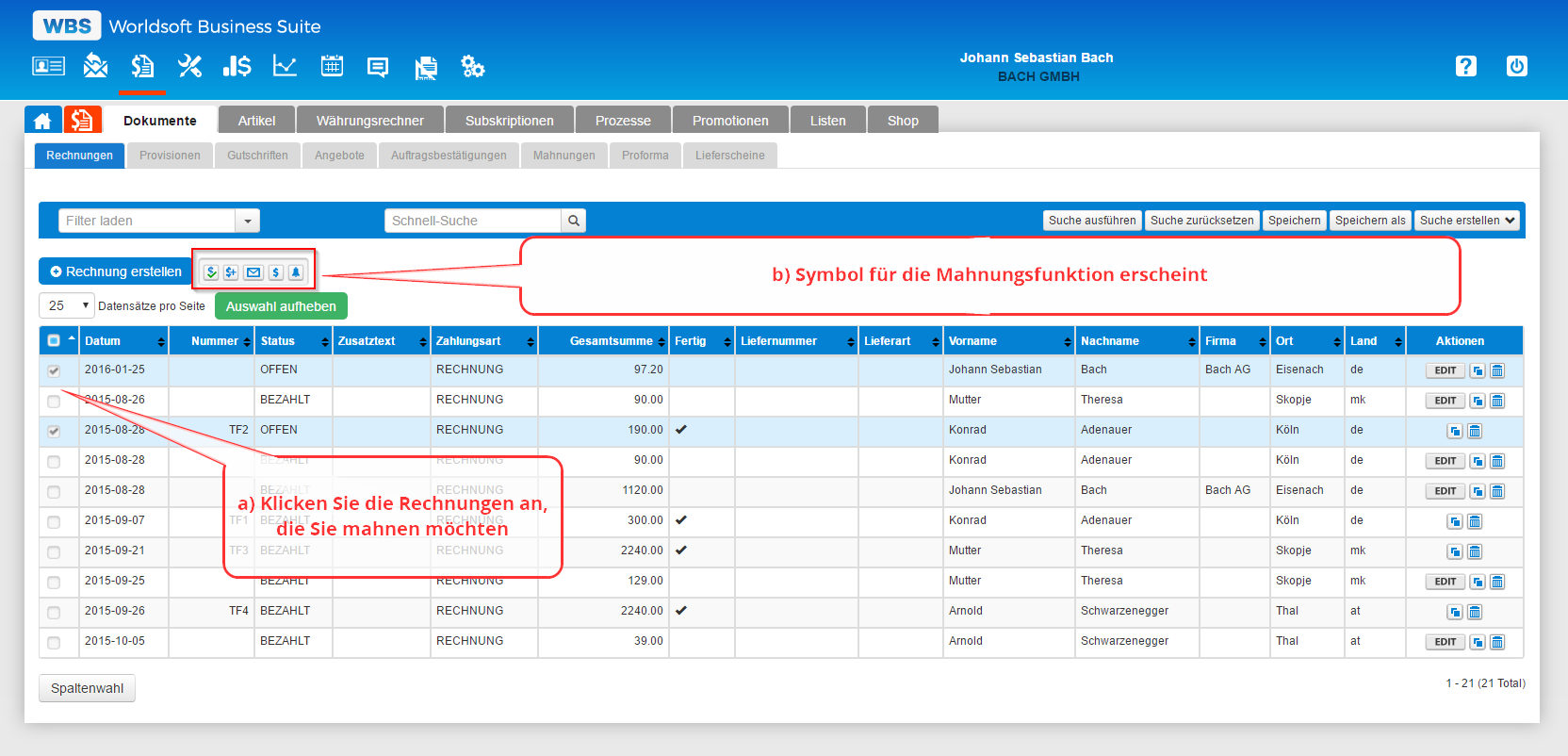Open the records per page dropdown
This screenshot has width=1568, height=756.
click(x=67, y=305)
